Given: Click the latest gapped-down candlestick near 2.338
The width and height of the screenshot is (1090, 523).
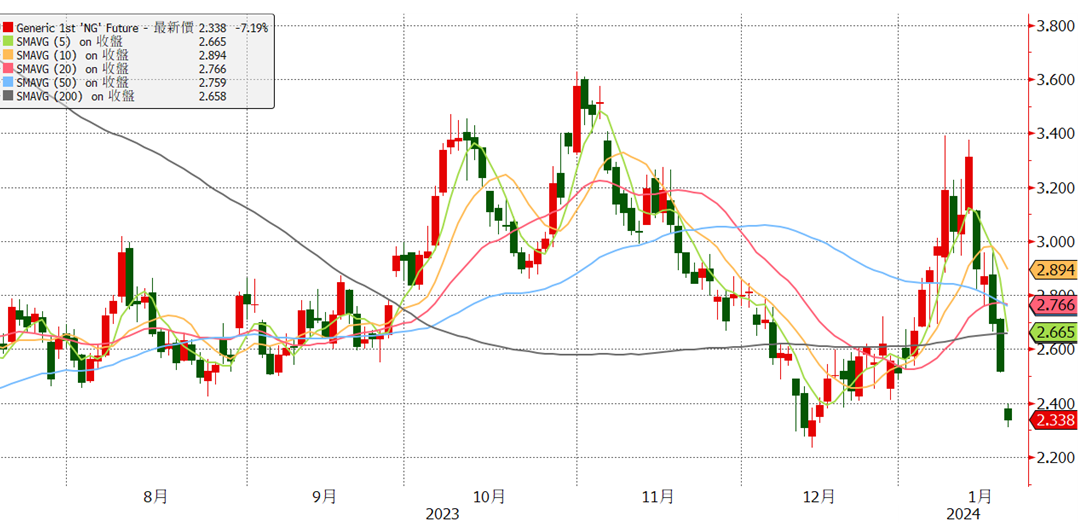Looking at the screenshot, I should click(1008, 415).
